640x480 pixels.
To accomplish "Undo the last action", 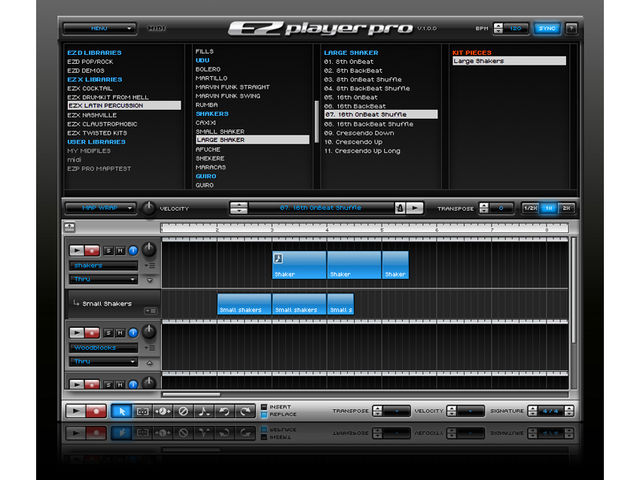I will (x=224, y=411).
